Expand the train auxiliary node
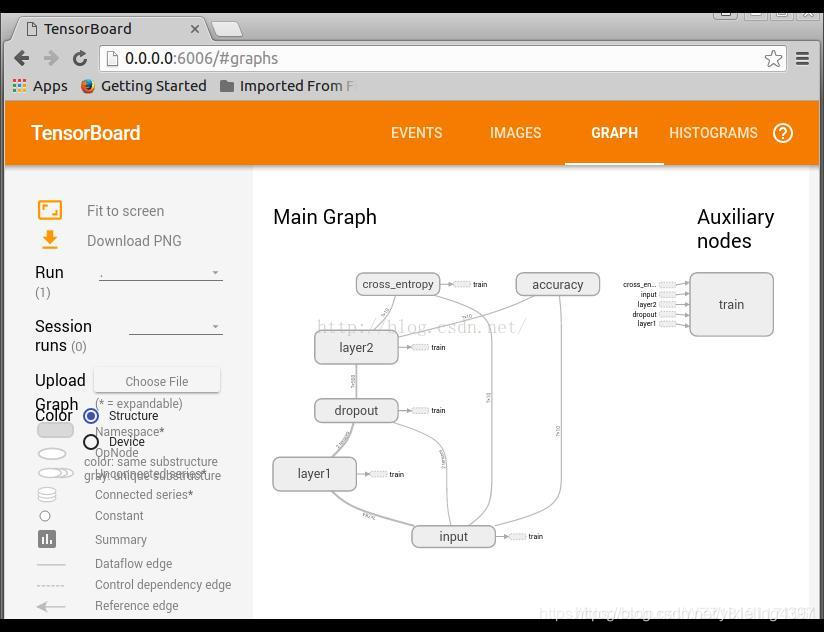This screenshot has height=632, width=824. pyautogui.click(x=731, y=304)
